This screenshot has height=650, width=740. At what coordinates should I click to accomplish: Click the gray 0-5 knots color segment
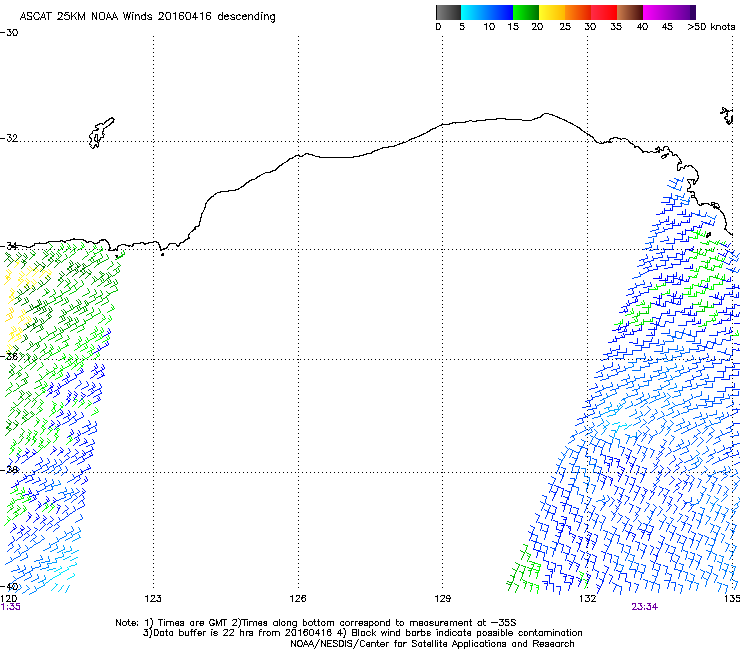(x=448, y=12)
